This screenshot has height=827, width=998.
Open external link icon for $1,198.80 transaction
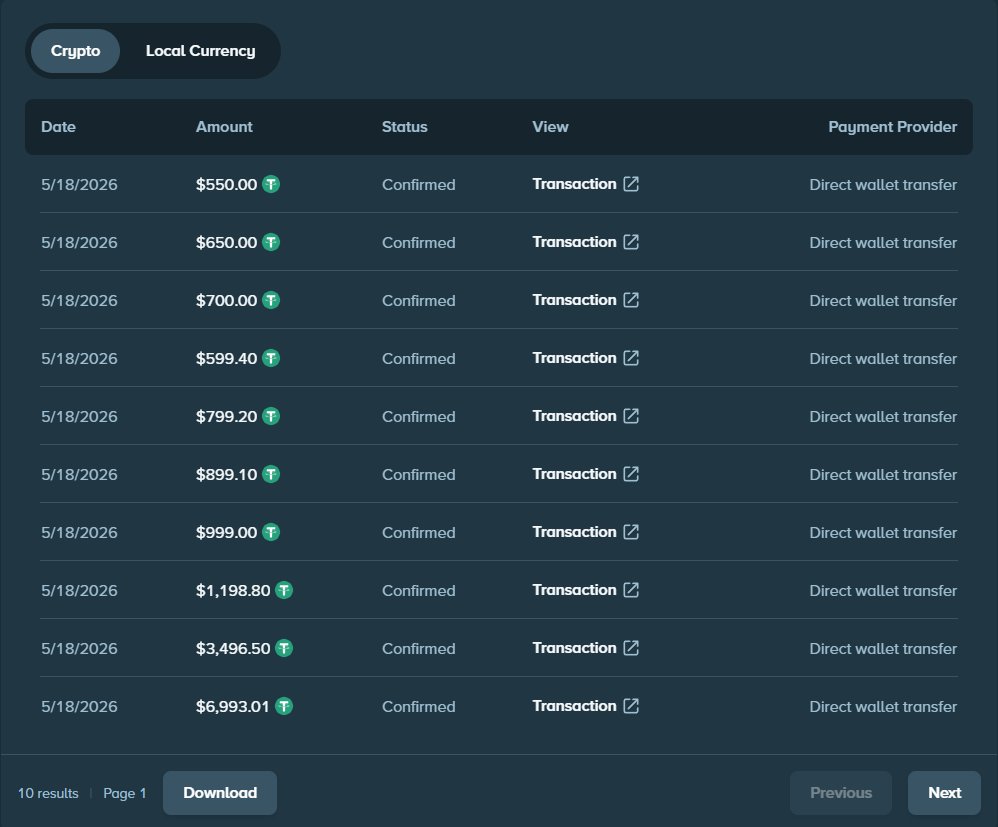pyautogui.click(x=631, y=590)
